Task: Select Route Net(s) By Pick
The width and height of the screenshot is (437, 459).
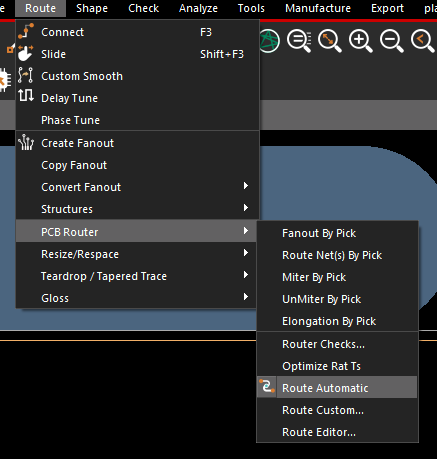Action: click(x=337, y=255)
